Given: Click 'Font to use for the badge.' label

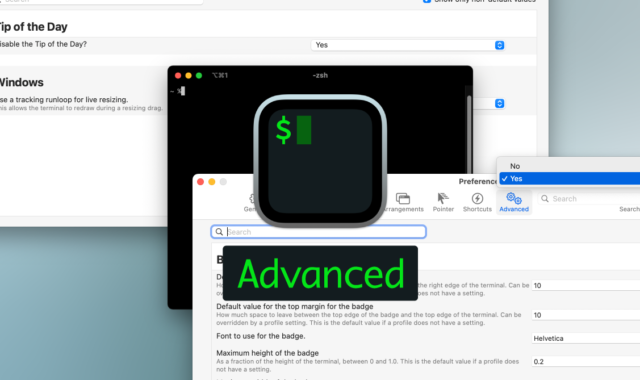Looking at the screenshot, I should [x=260, y=336].
